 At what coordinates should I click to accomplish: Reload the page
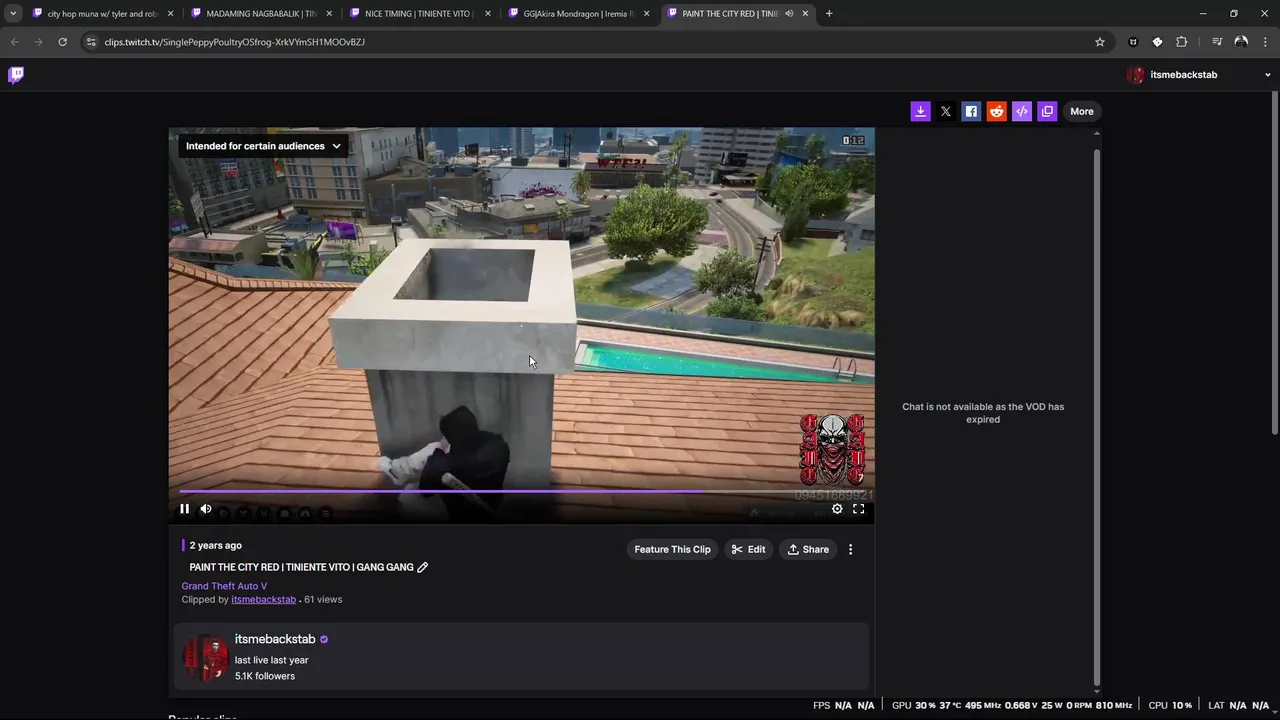[x=62, y=42]
